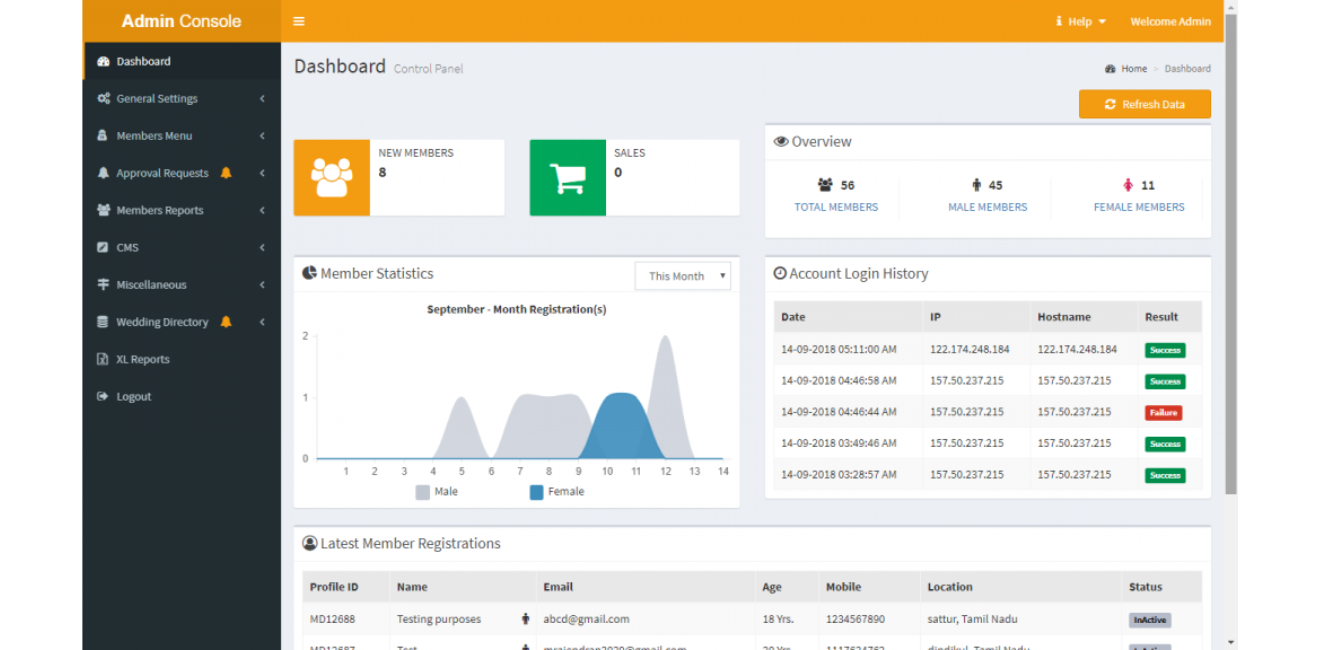1320x650 pixels.
Task: Click the page vertical scrollbar
Action: tap(1230, 250)
